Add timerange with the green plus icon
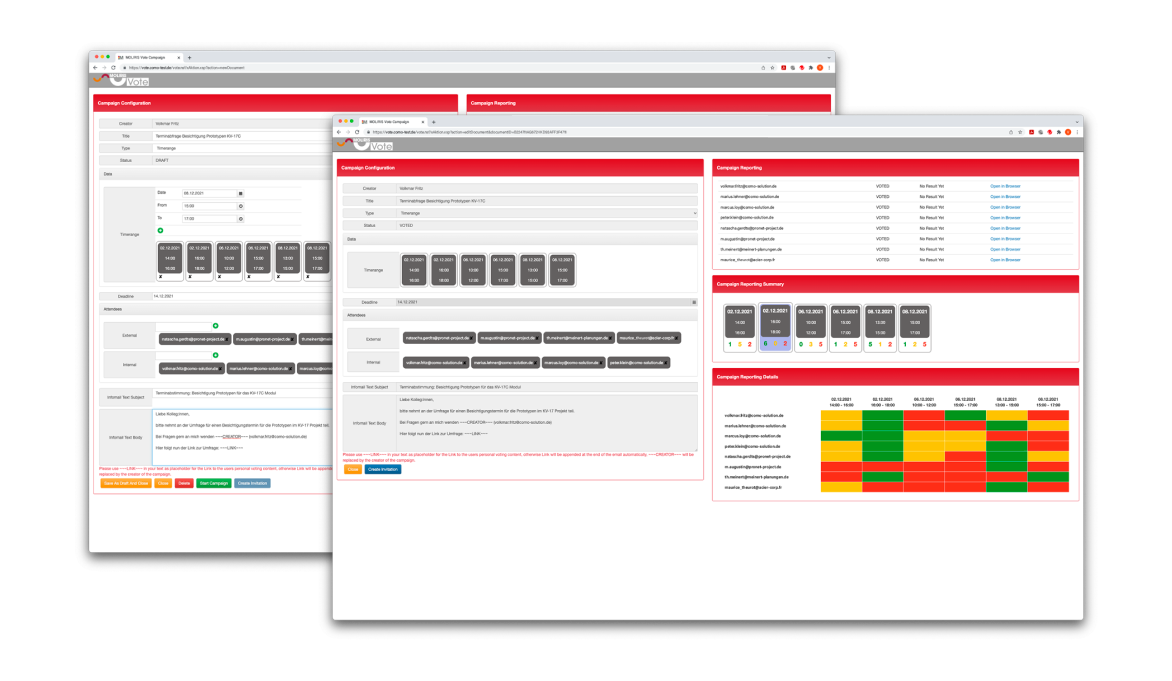The image size is (1172, 681). point(160,230)
